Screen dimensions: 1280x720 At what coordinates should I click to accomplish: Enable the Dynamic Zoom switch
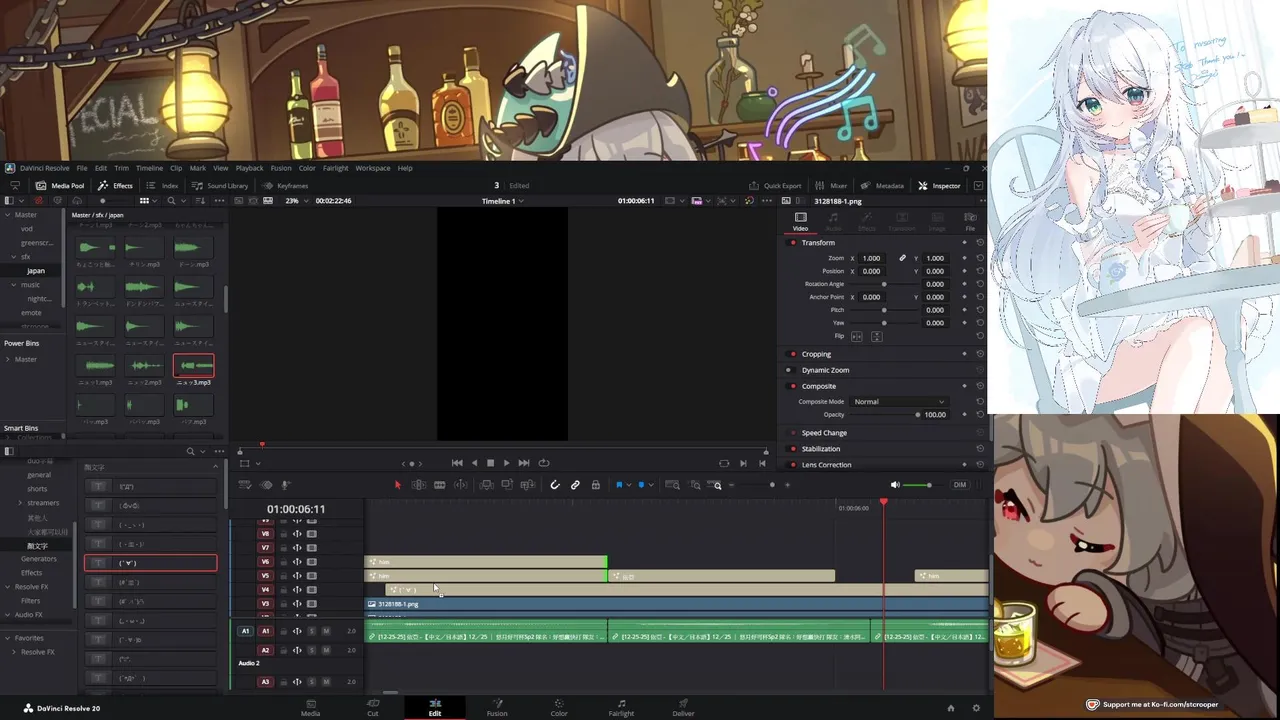click(x=793, y=370)
